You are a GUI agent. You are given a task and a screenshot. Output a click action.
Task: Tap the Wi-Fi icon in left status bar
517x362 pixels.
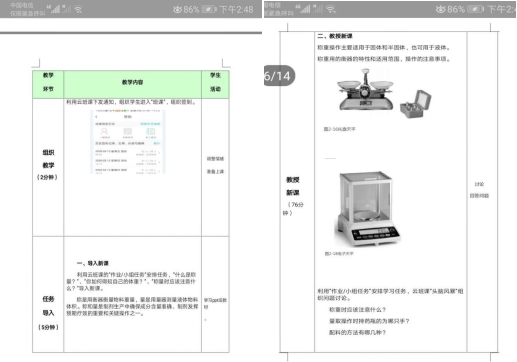78,9
